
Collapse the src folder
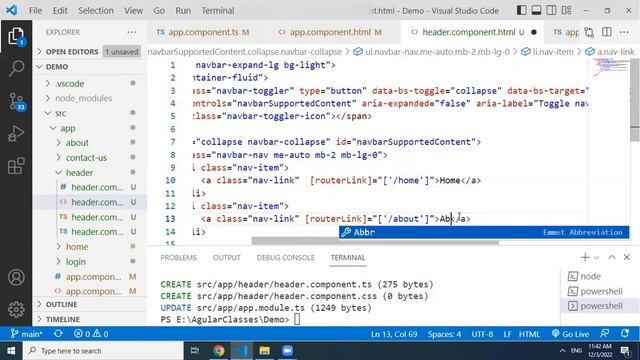(90, 113)
